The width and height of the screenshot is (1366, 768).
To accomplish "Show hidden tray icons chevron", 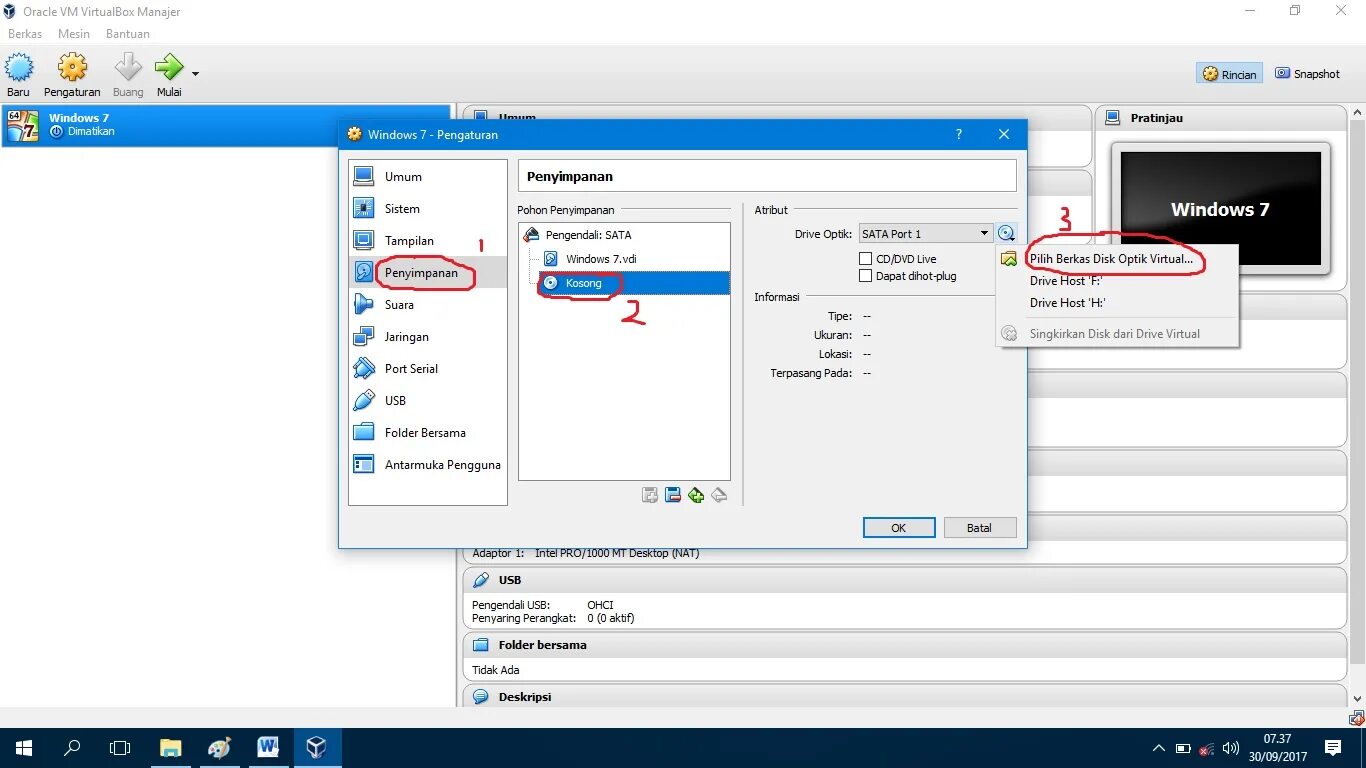I will pyautogui.click(x=1159, y=748).
